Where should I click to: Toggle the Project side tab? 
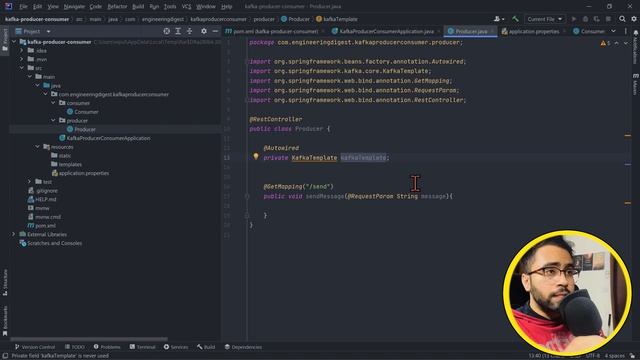click(x=5, y=40)
